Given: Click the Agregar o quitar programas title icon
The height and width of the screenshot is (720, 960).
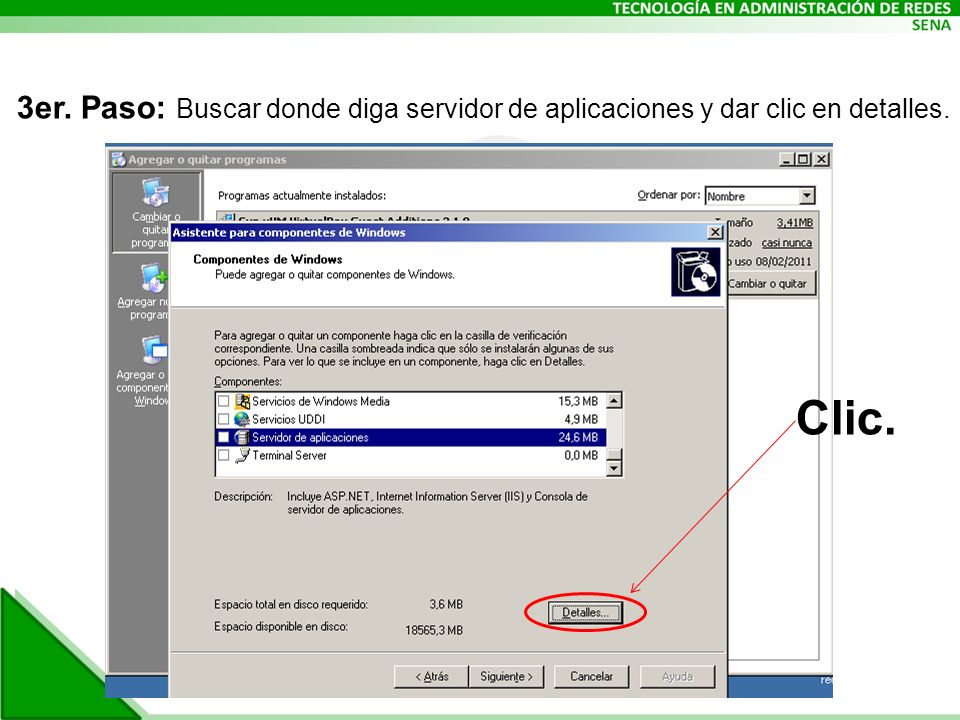Looking at the screenshot, I should pyautogui.click(x=119, y=160).
